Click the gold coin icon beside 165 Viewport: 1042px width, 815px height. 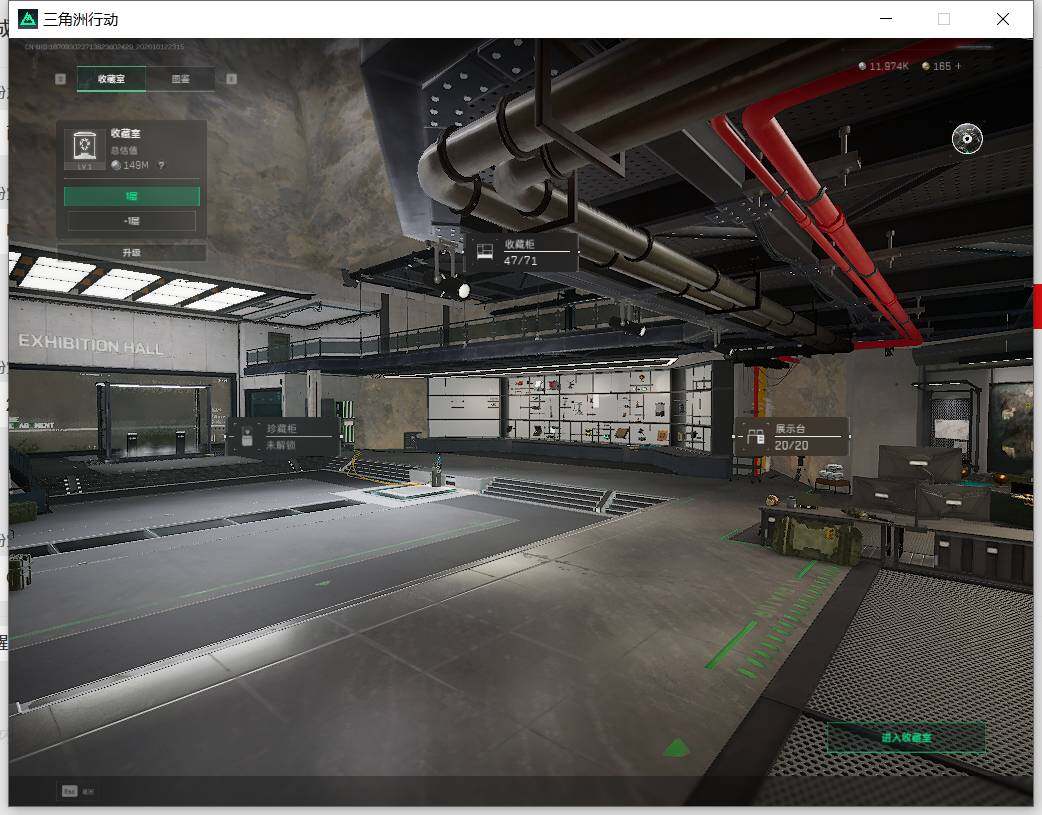tap(926, 66)
